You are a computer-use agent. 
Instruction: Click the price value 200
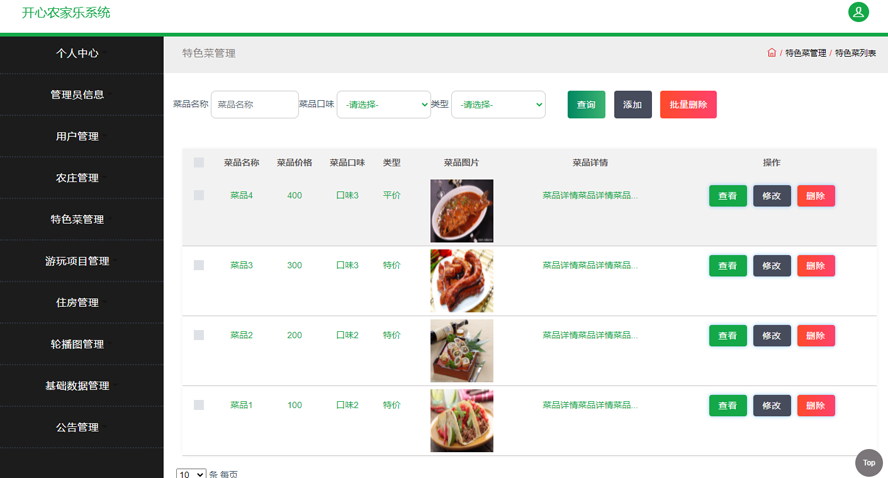294,335
